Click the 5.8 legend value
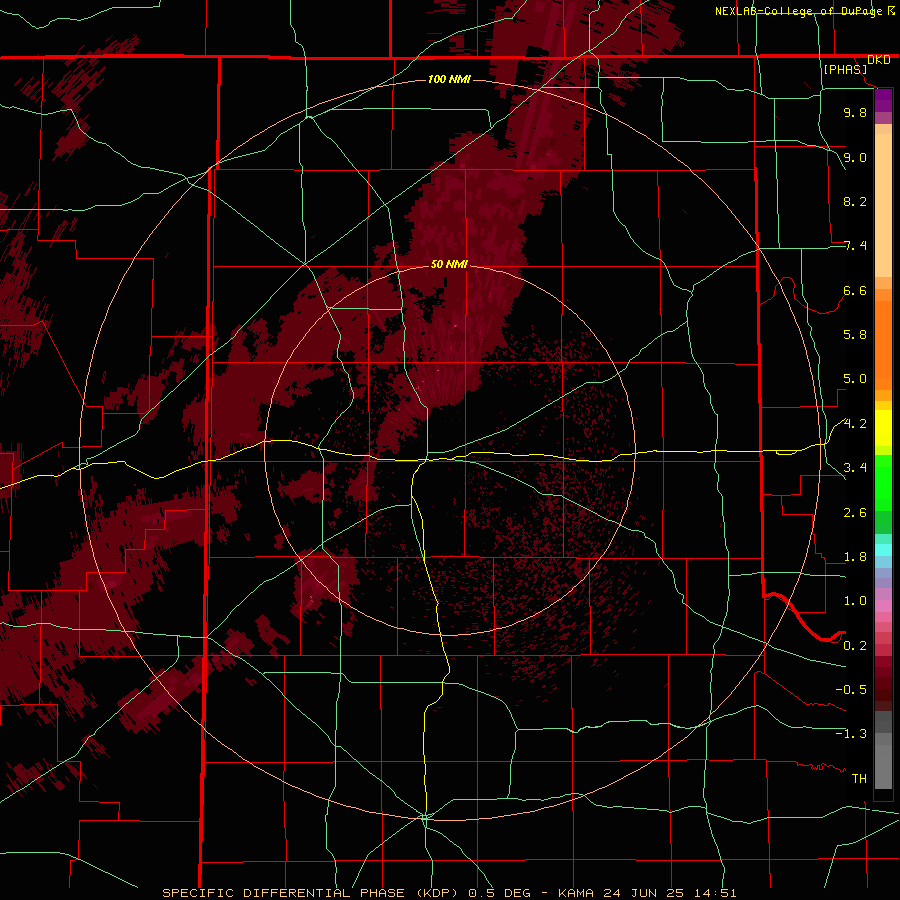The image size is (900, 900). click(x=855, y=335)
